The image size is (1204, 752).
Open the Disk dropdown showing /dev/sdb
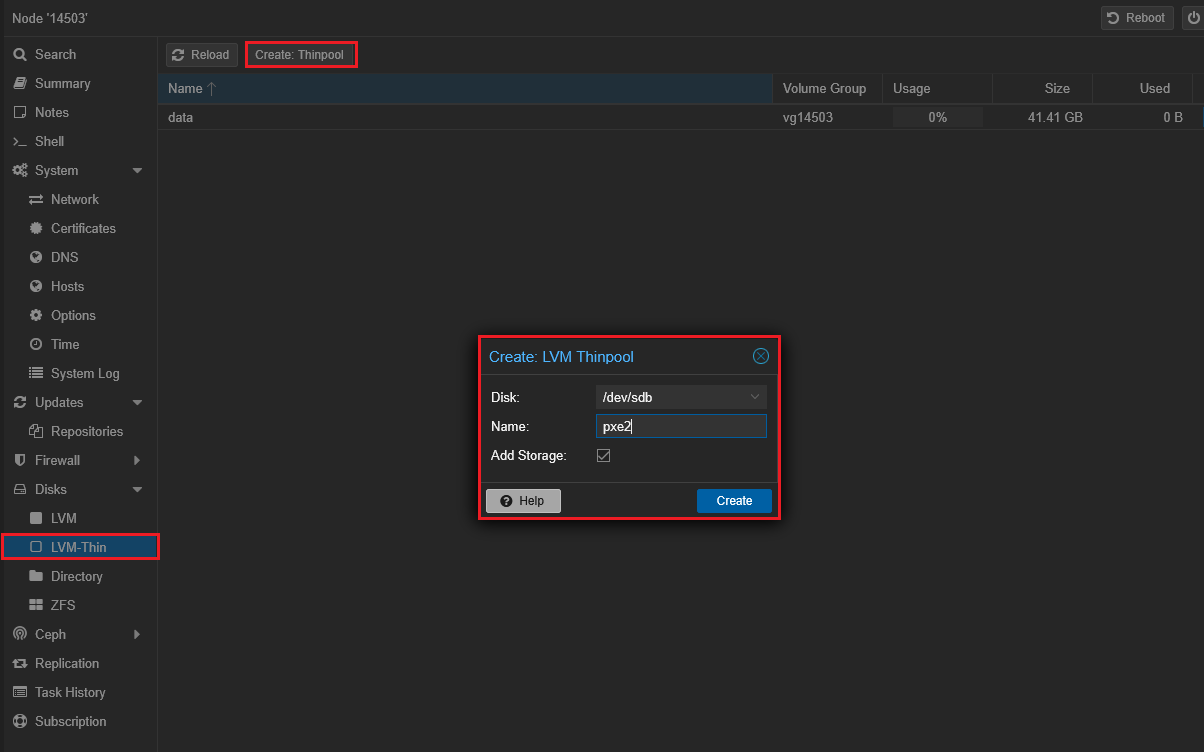click(x=680, y=397)
